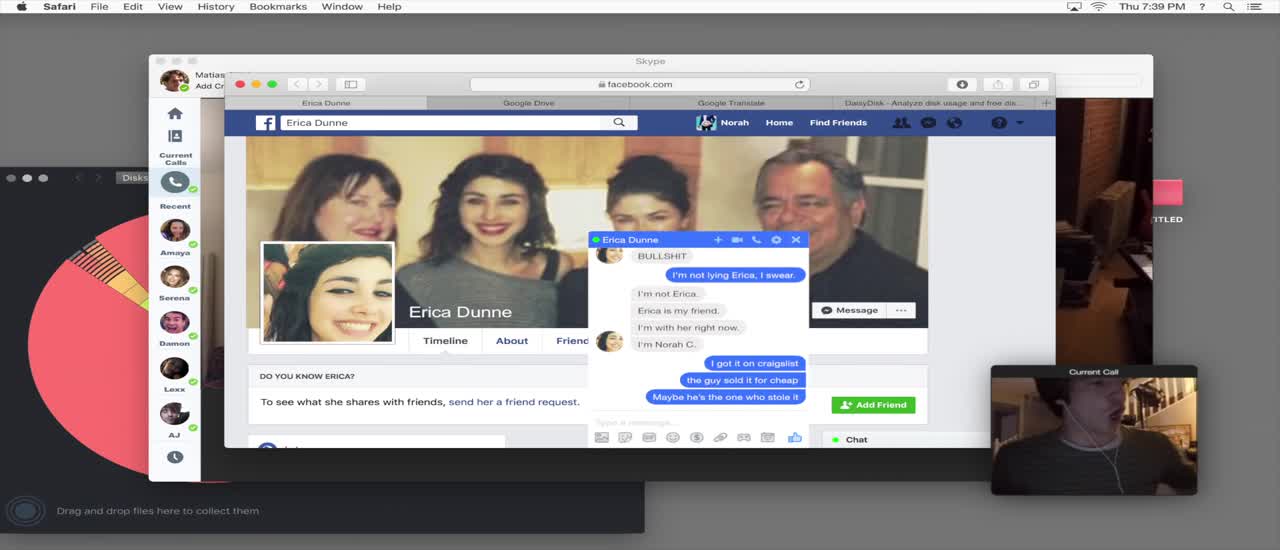Switch to the Google Drive tab
1280x550 pixels.
click(x=529, y=103)
